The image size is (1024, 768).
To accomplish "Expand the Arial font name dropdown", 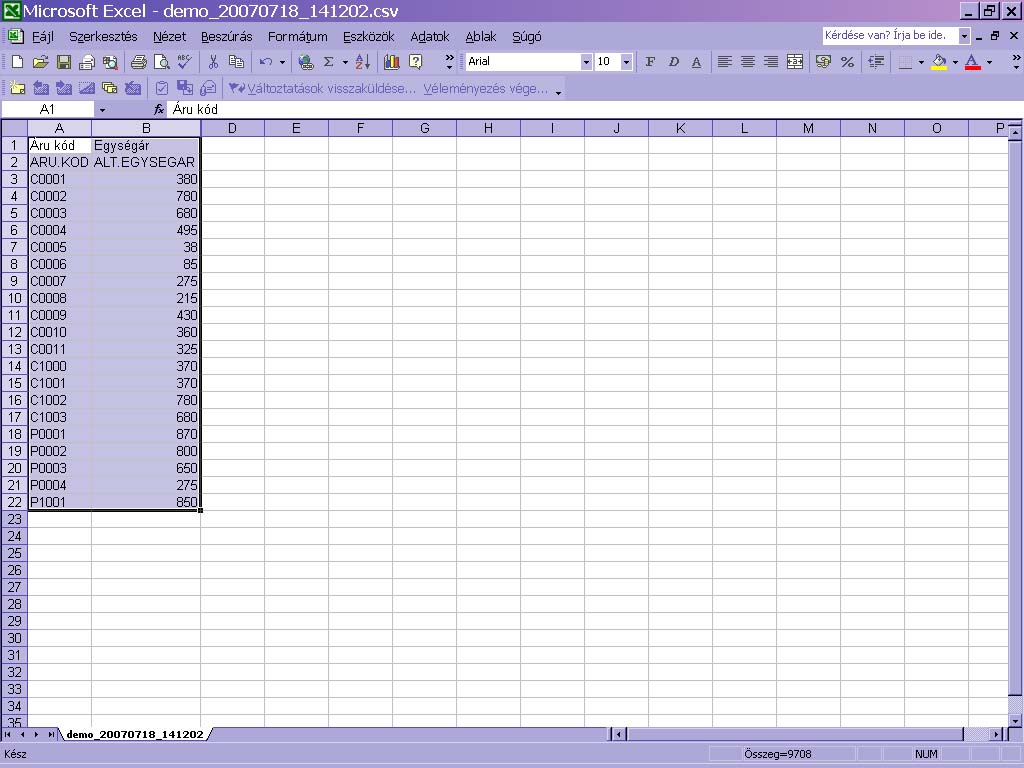I will 586,62.
